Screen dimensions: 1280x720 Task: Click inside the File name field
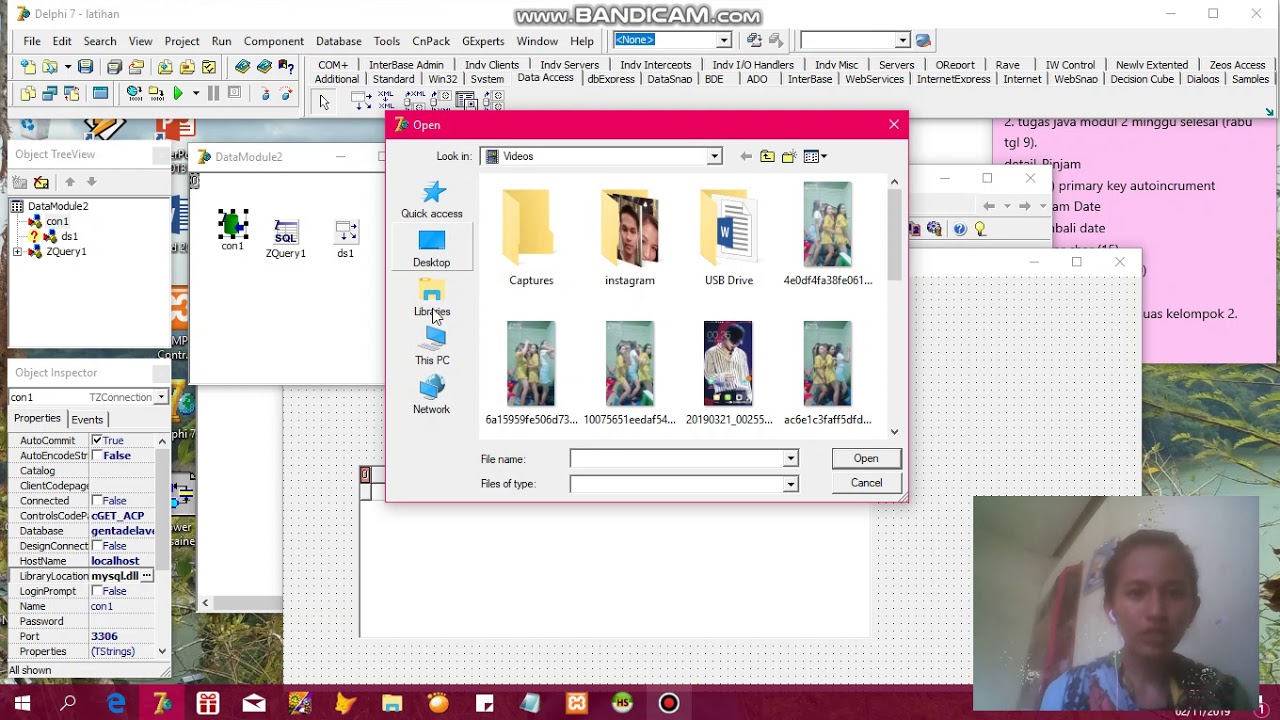click(x=676, y=459)
